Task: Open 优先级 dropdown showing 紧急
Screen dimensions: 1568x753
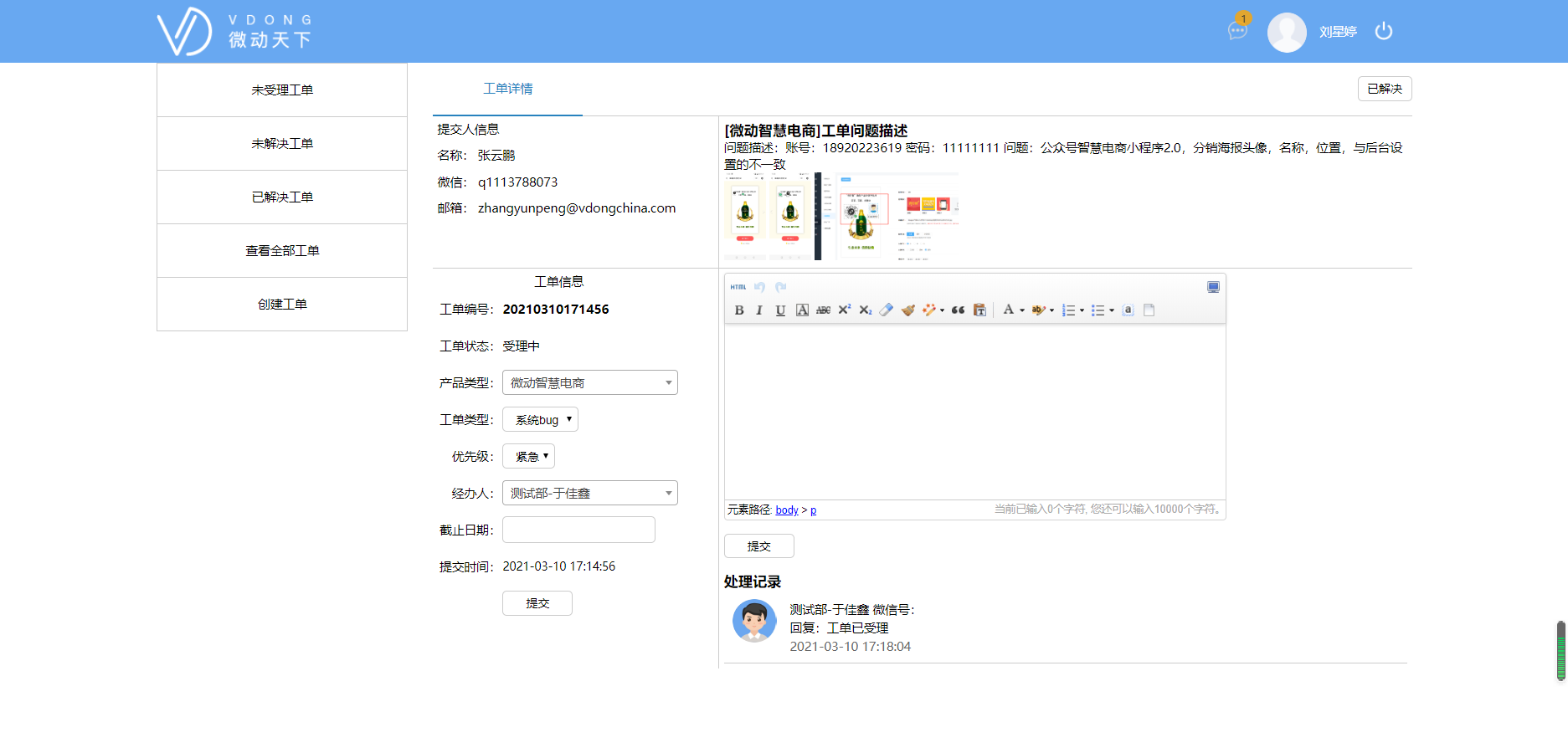Action: click(528, 456)
